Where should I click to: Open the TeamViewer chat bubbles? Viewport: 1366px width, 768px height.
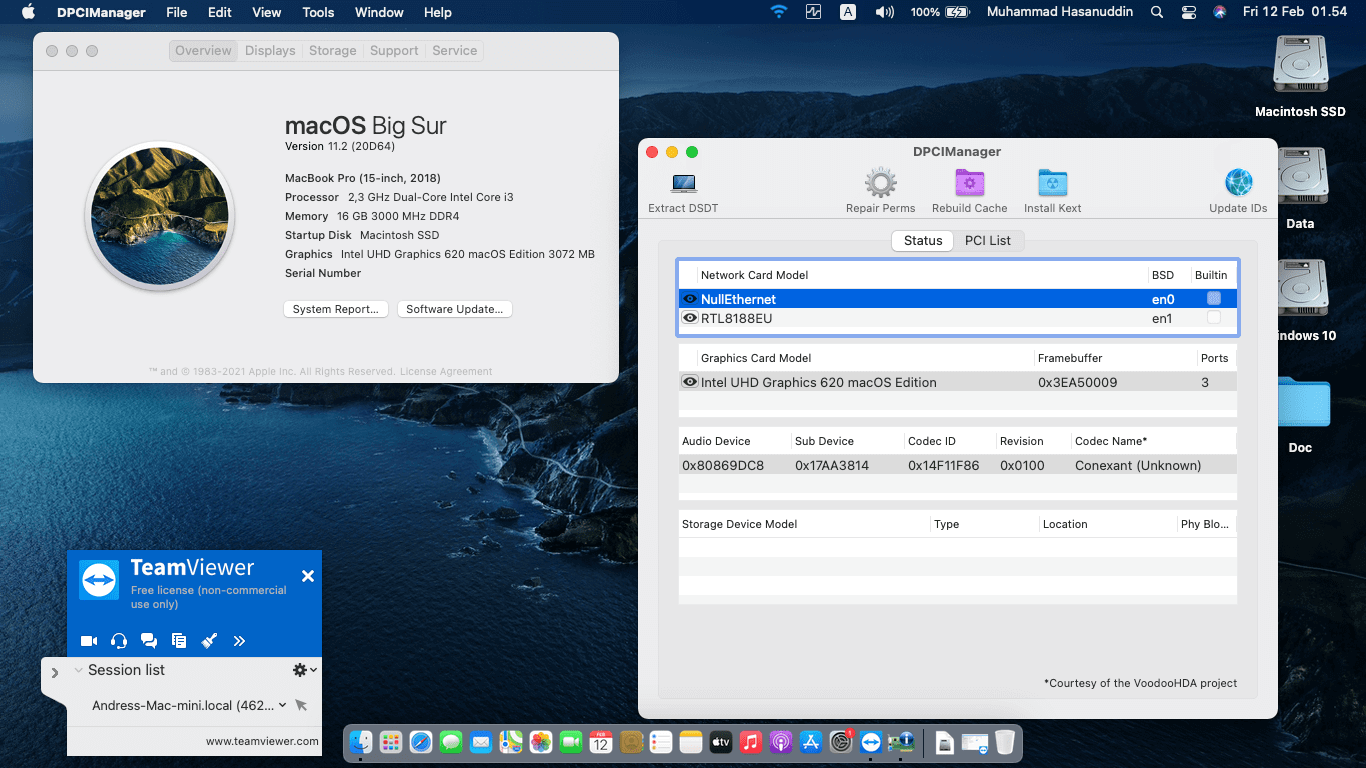[149, 641]
